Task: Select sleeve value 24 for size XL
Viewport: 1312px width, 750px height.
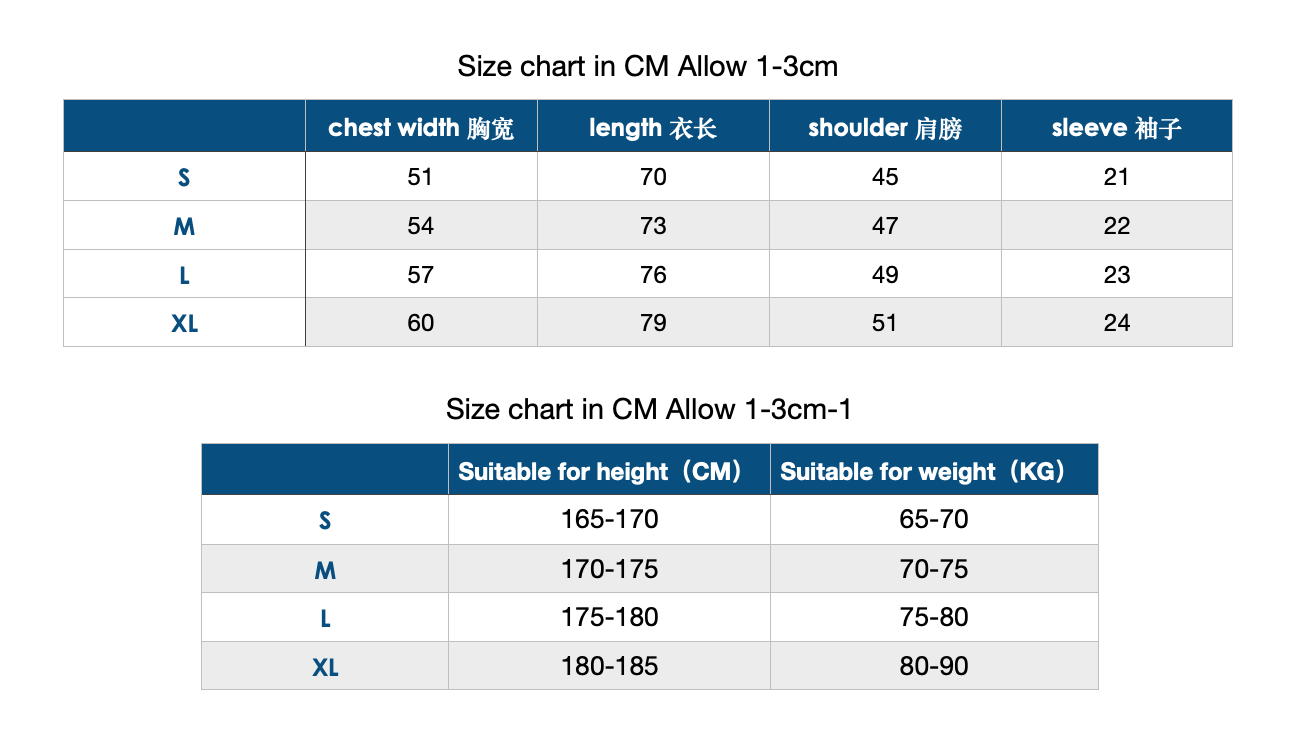Action: (1117, 323)
